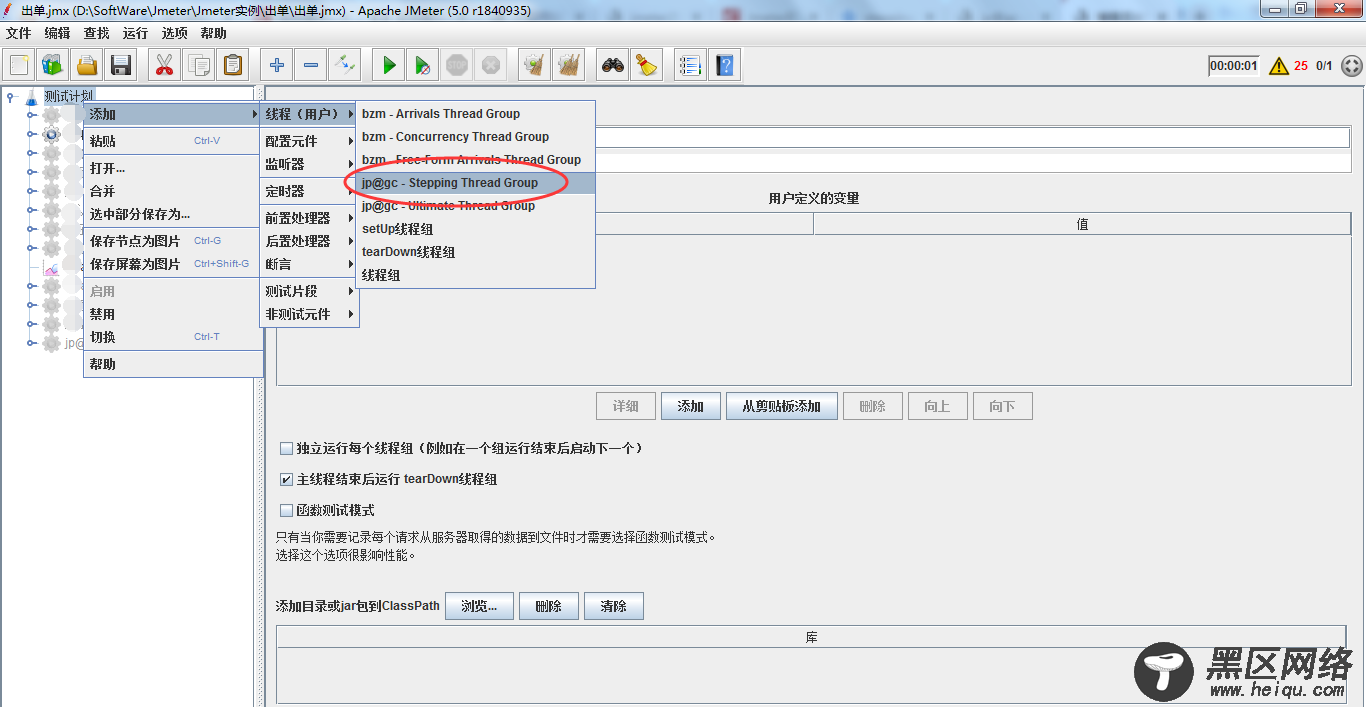Expand the 非测试元件 submenu
1366x707 pixels.
click(309, 314)
